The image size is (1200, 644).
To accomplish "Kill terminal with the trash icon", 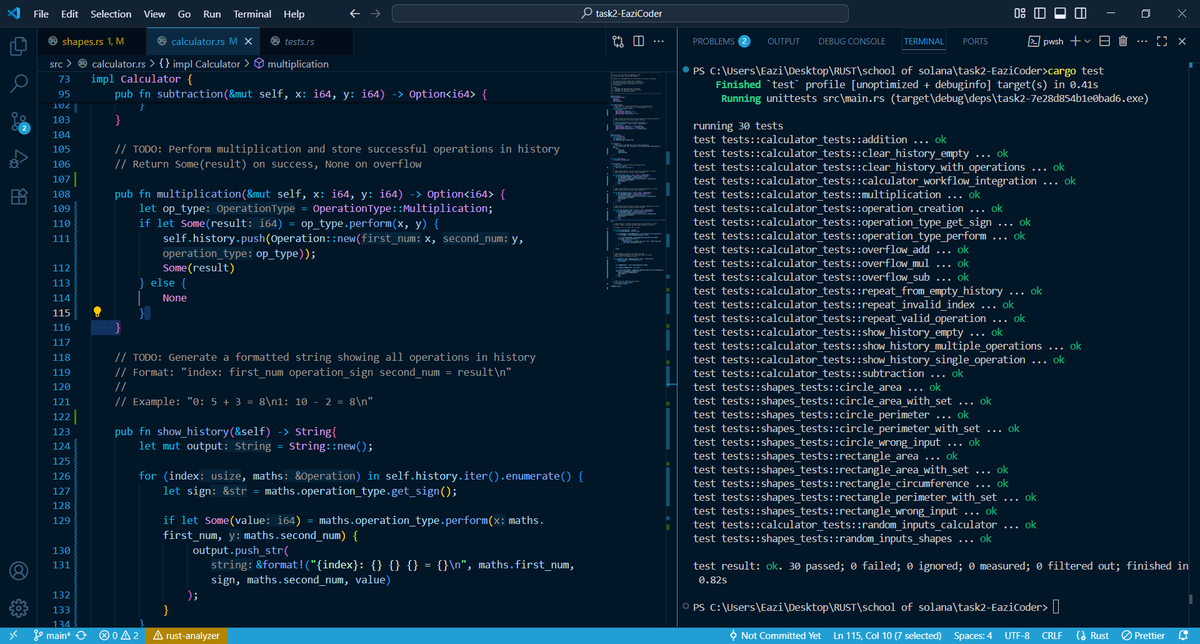I will 1124,42.
